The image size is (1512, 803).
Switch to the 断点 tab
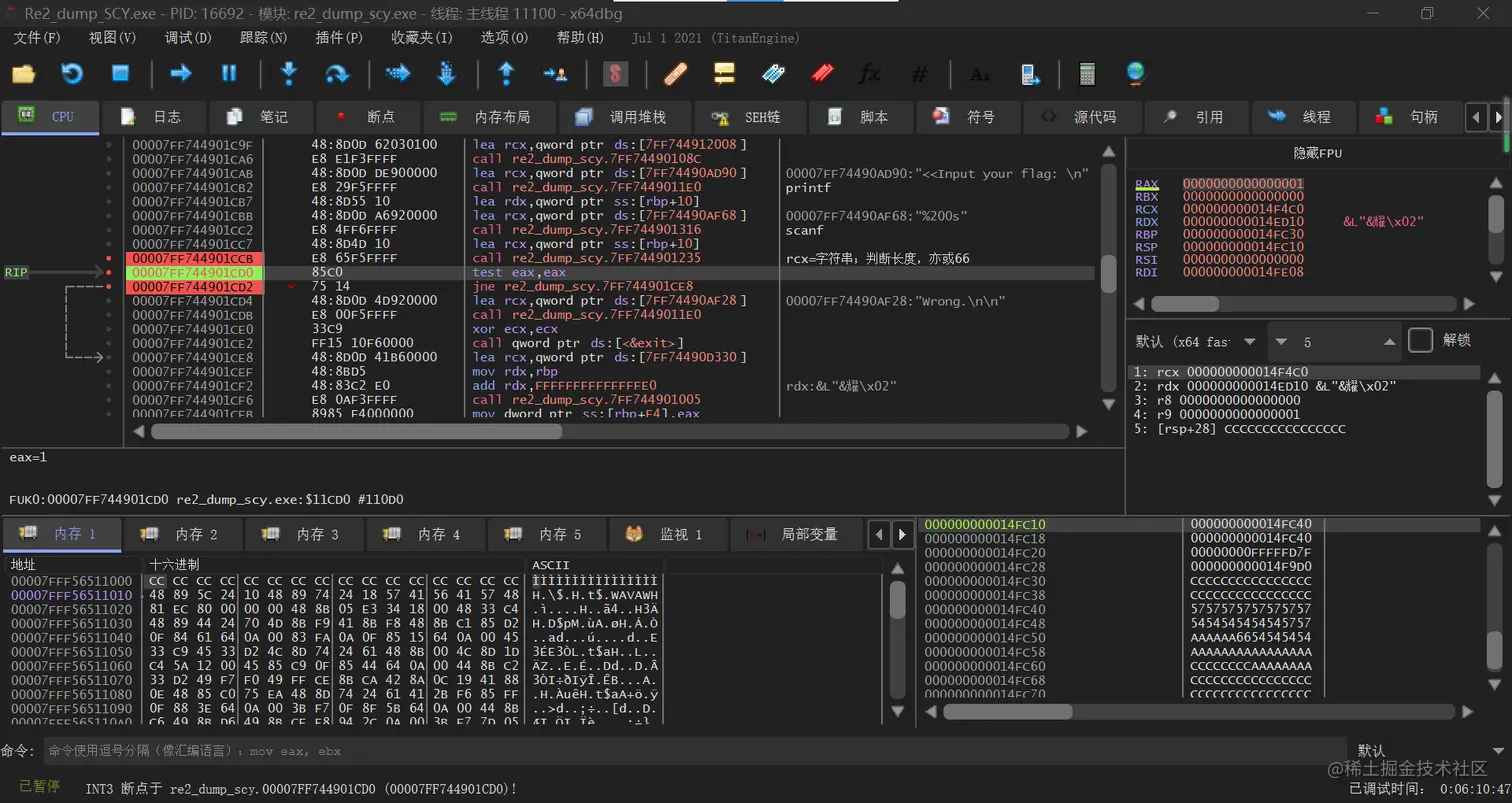(x=366, y=117)
